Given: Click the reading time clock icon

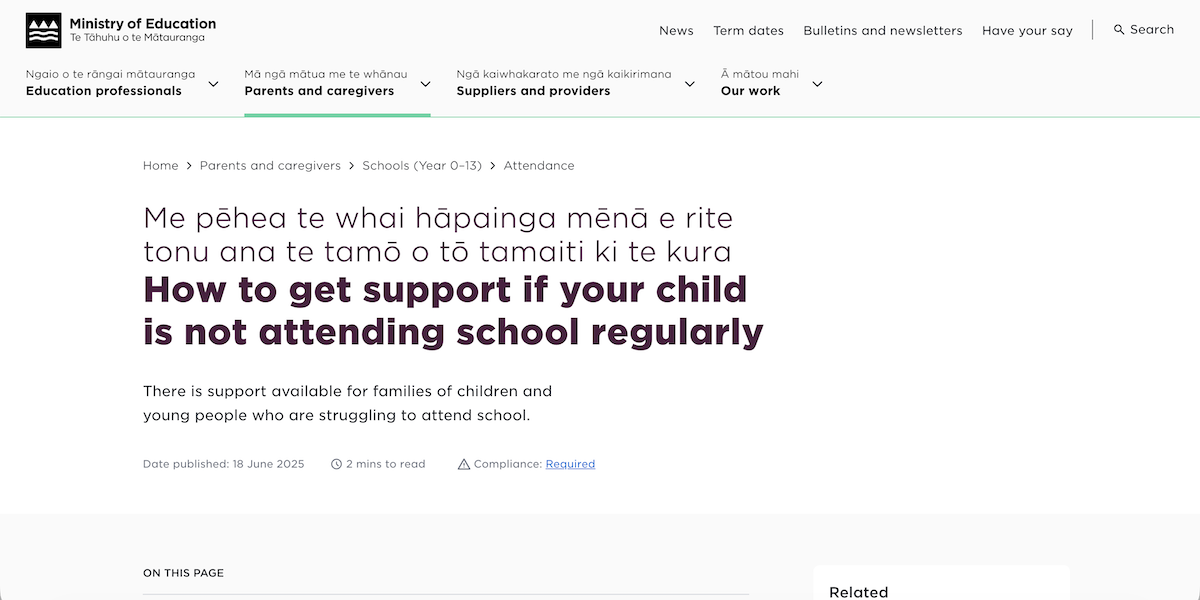Looking at the screenshot, I should click(x=337, y=463).
